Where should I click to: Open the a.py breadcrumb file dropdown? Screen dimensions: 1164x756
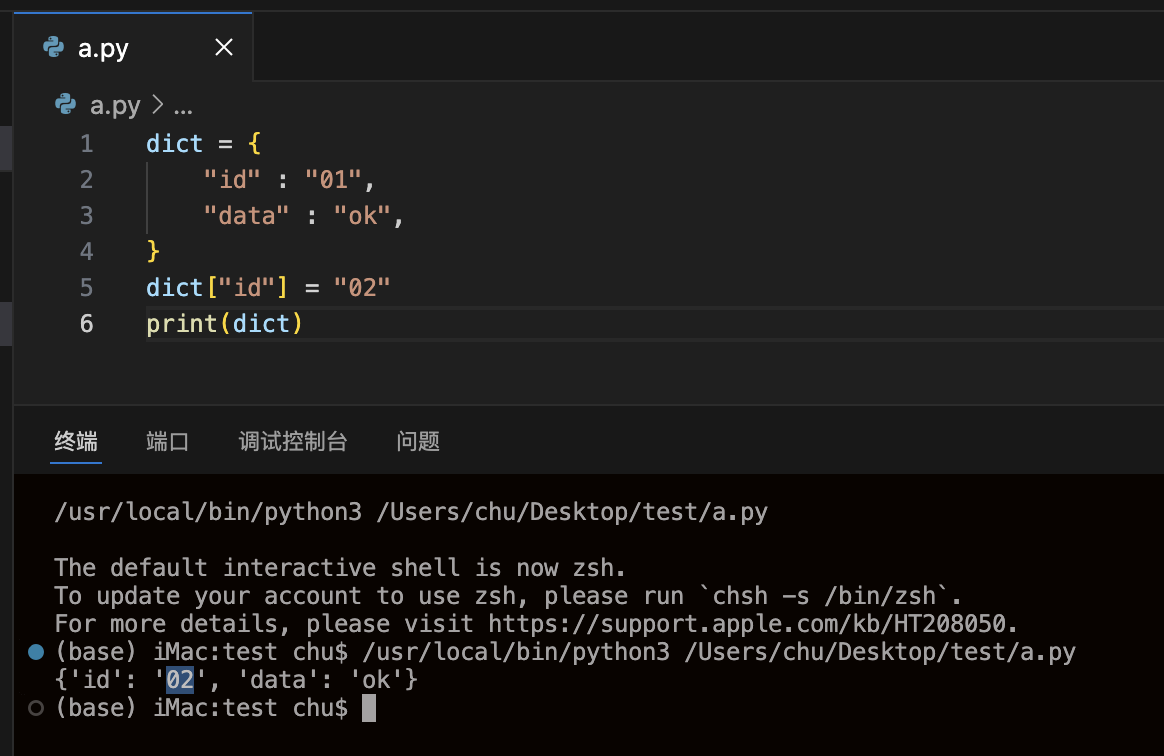[115, 105]
